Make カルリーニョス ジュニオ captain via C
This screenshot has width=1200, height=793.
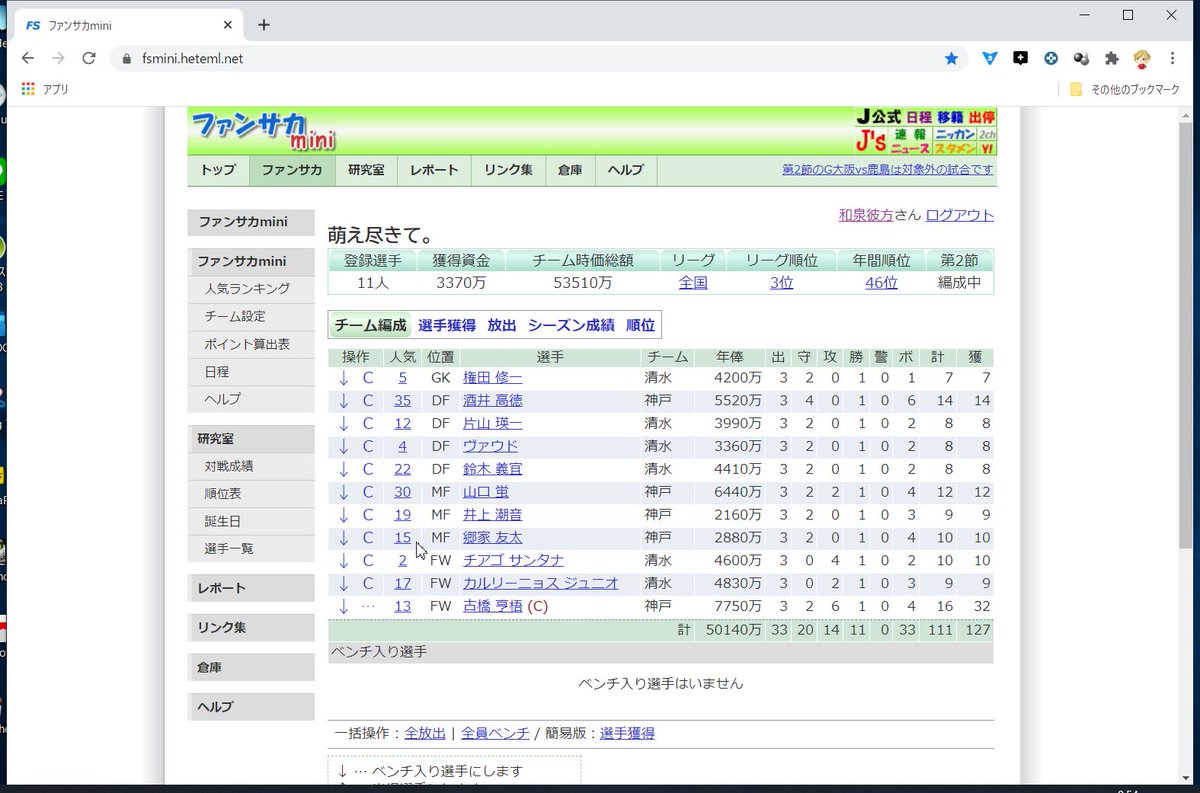coord(368,583)
